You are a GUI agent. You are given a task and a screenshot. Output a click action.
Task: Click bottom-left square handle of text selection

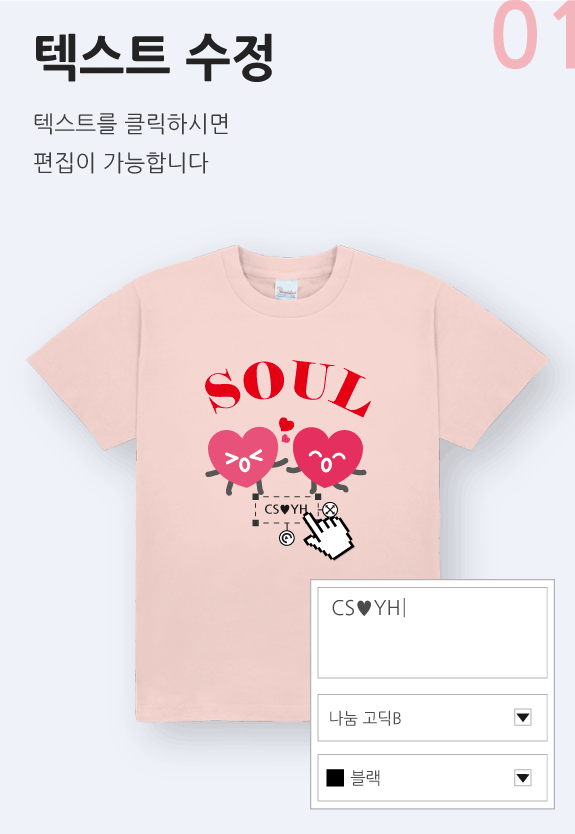(x=256, y=523)
